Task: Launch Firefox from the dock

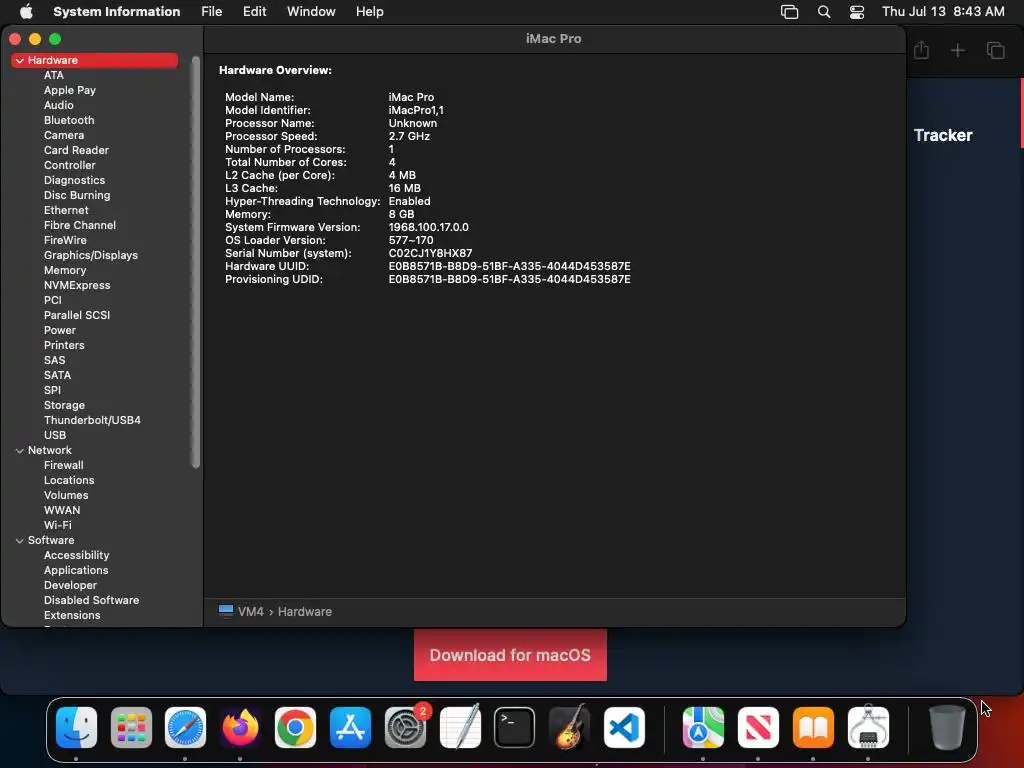Action: pos(240,727)
